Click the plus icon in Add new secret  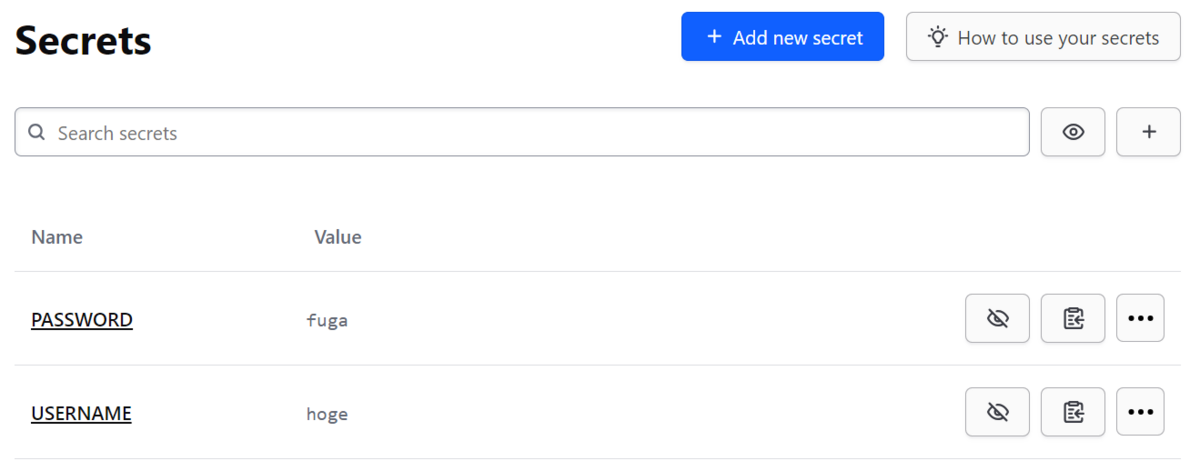[714, 37]
